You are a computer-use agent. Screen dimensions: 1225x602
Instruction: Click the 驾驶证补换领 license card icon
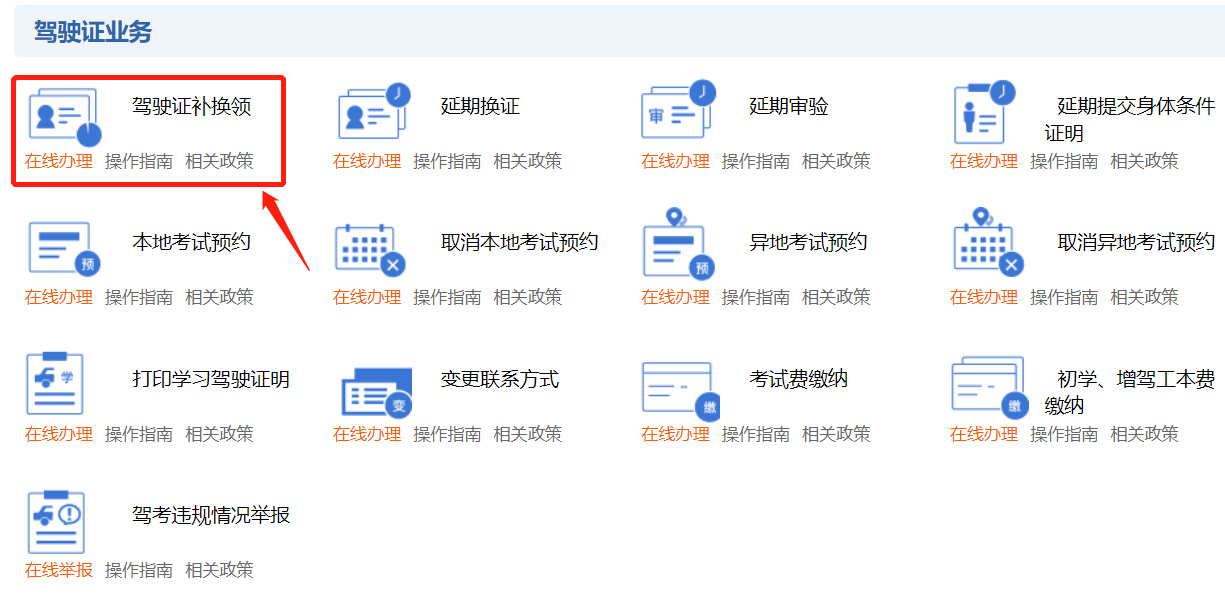[64, 116]
